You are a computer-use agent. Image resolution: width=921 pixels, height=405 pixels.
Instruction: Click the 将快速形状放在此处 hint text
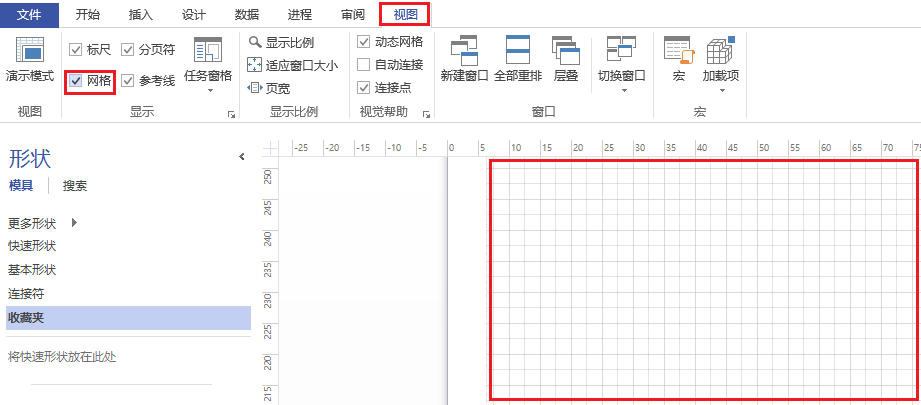62,356
